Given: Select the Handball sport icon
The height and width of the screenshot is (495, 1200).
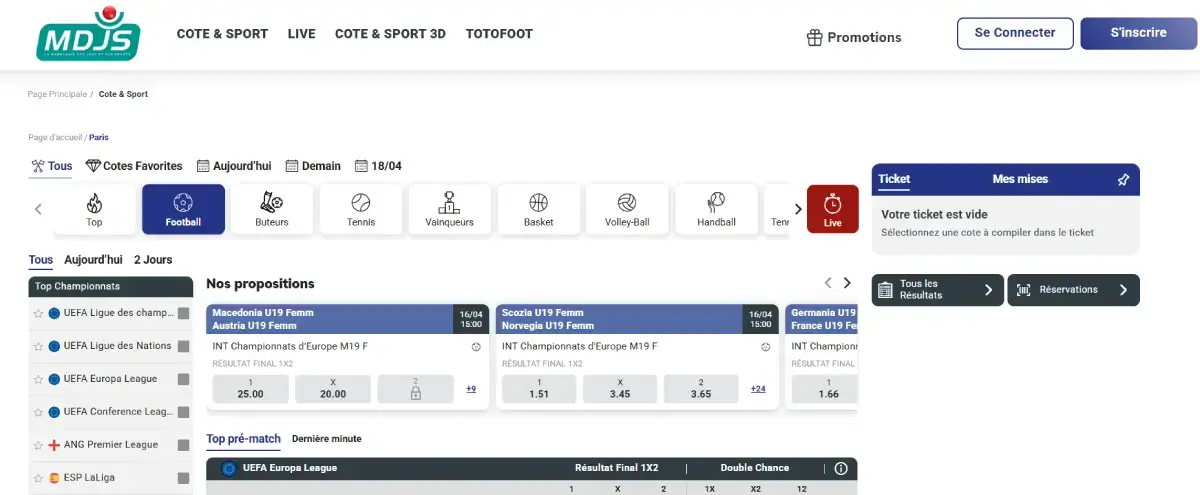Looking at the screenshot, I should coord(715,209).
